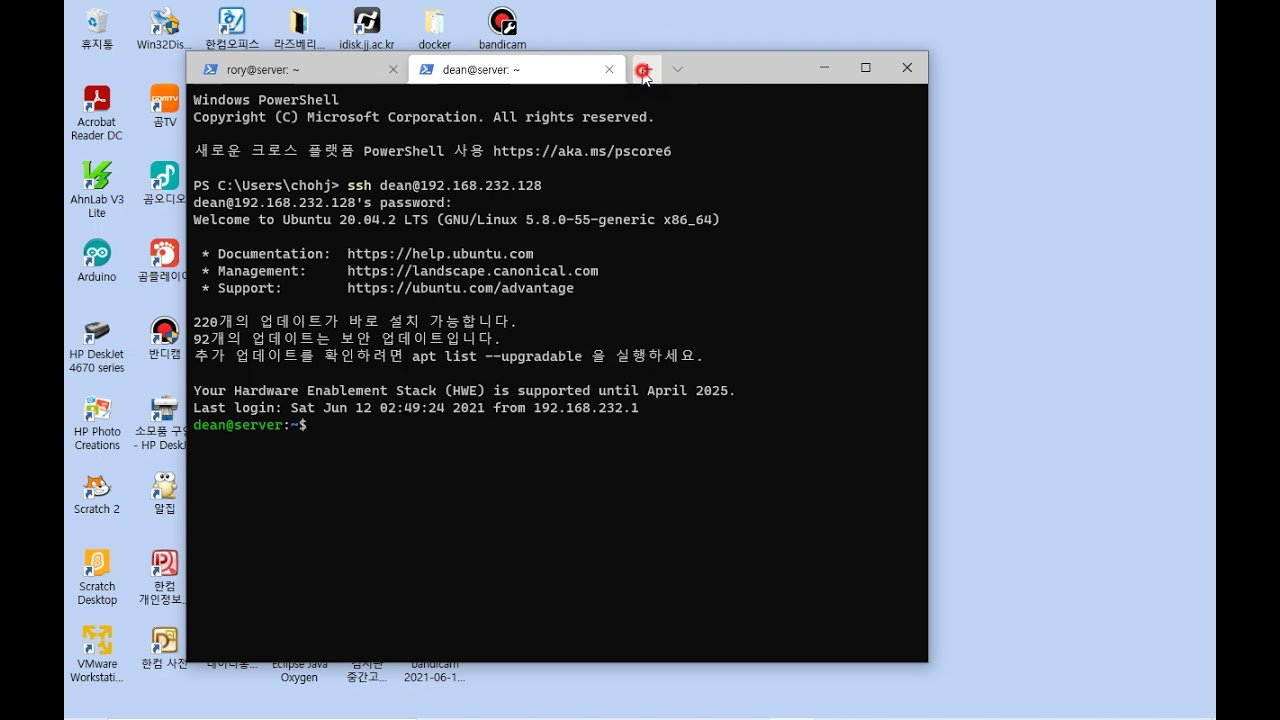
Task: Open the idisk.jj.ac.kr desktop shortcut
Action: (367, 28)
